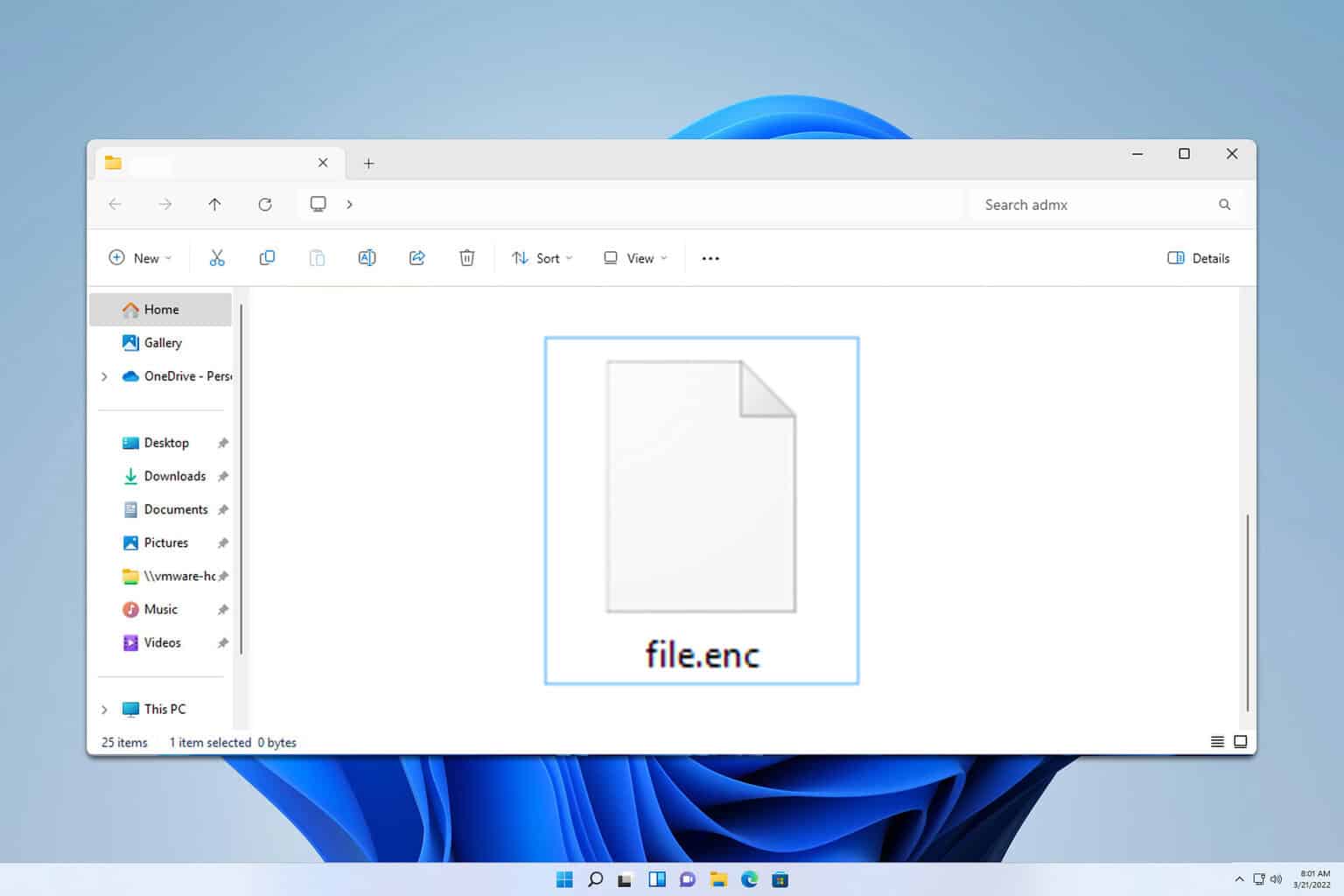
Task: Click the Paste toolbar icon
Action: 317,258
